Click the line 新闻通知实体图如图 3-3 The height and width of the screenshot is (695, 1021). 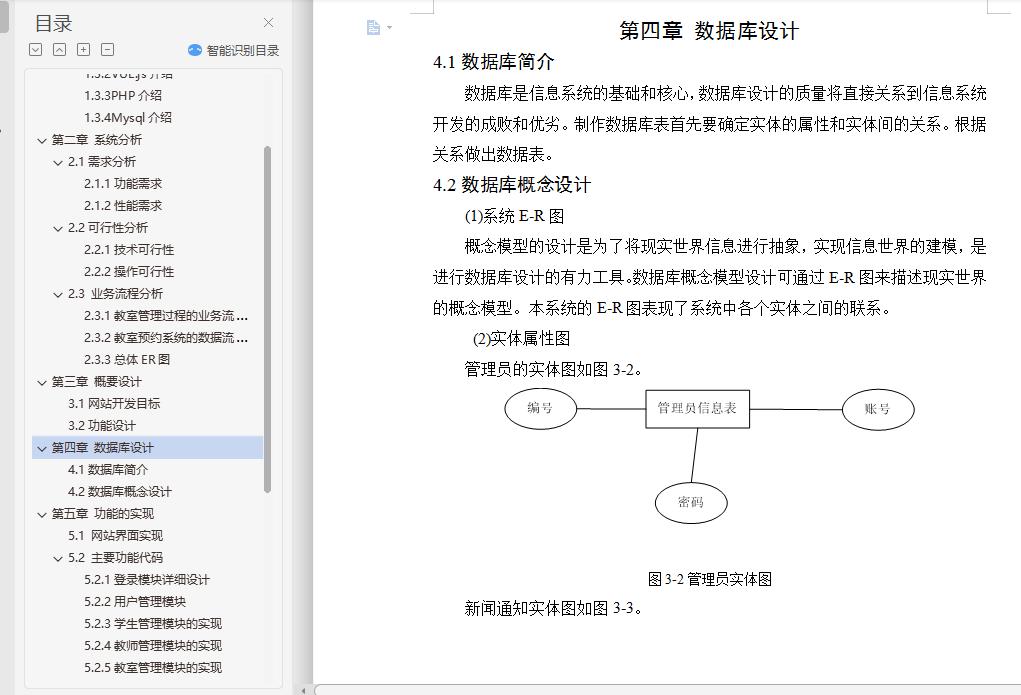(554, 608)
